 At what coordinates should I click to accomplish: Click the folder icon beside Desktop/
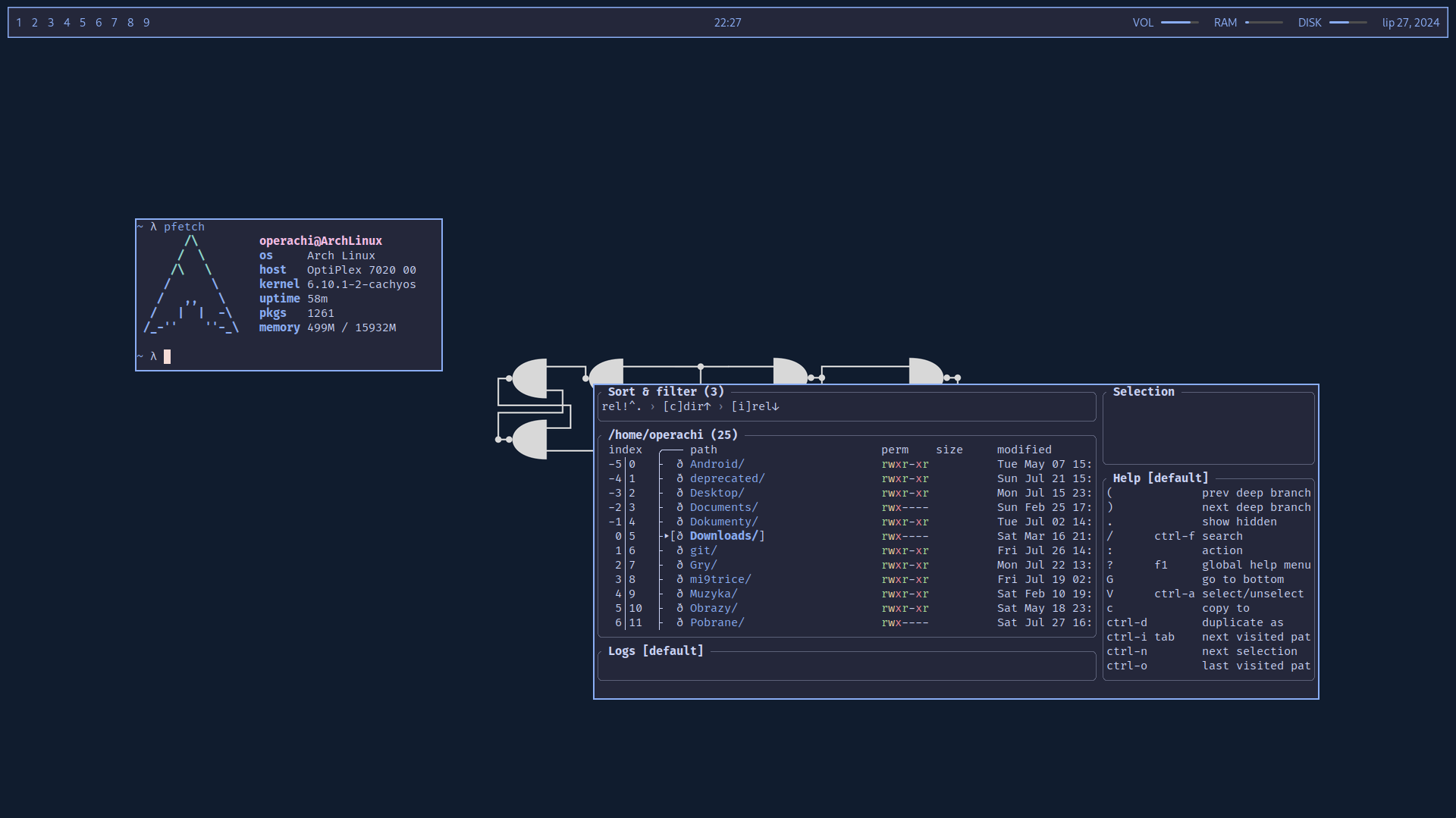coord(679,493)
